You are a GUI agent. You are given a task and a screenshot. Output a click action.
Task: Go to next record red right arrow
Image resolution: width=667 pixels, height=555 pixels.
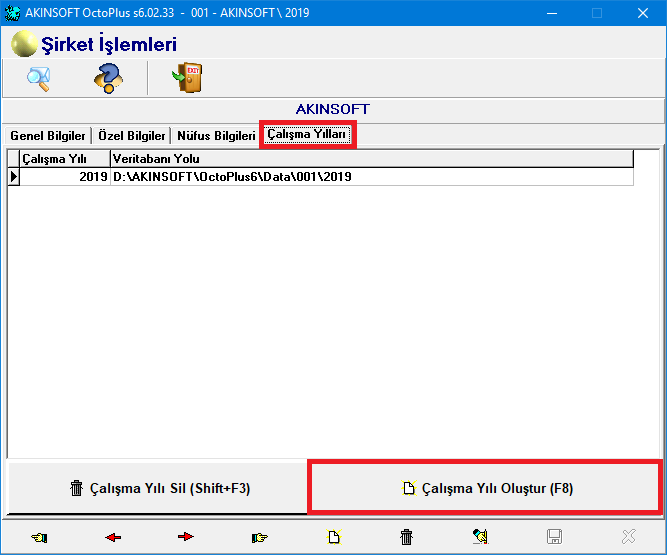[x=186, y=537]
